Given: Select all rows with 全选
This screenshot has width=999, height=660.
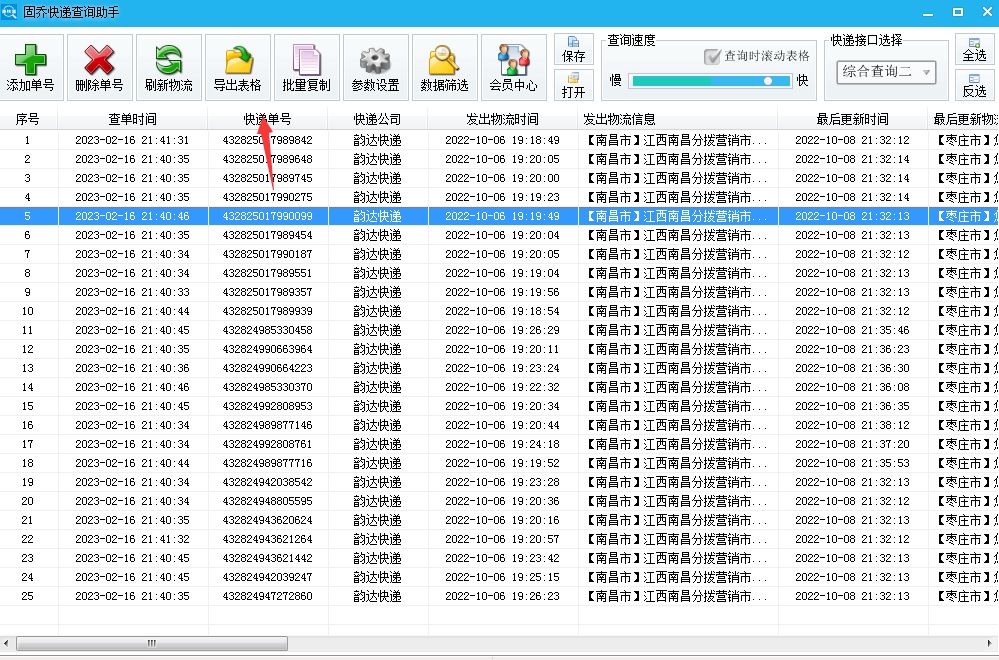Looking at the screenshot, I should pos(974,50).
